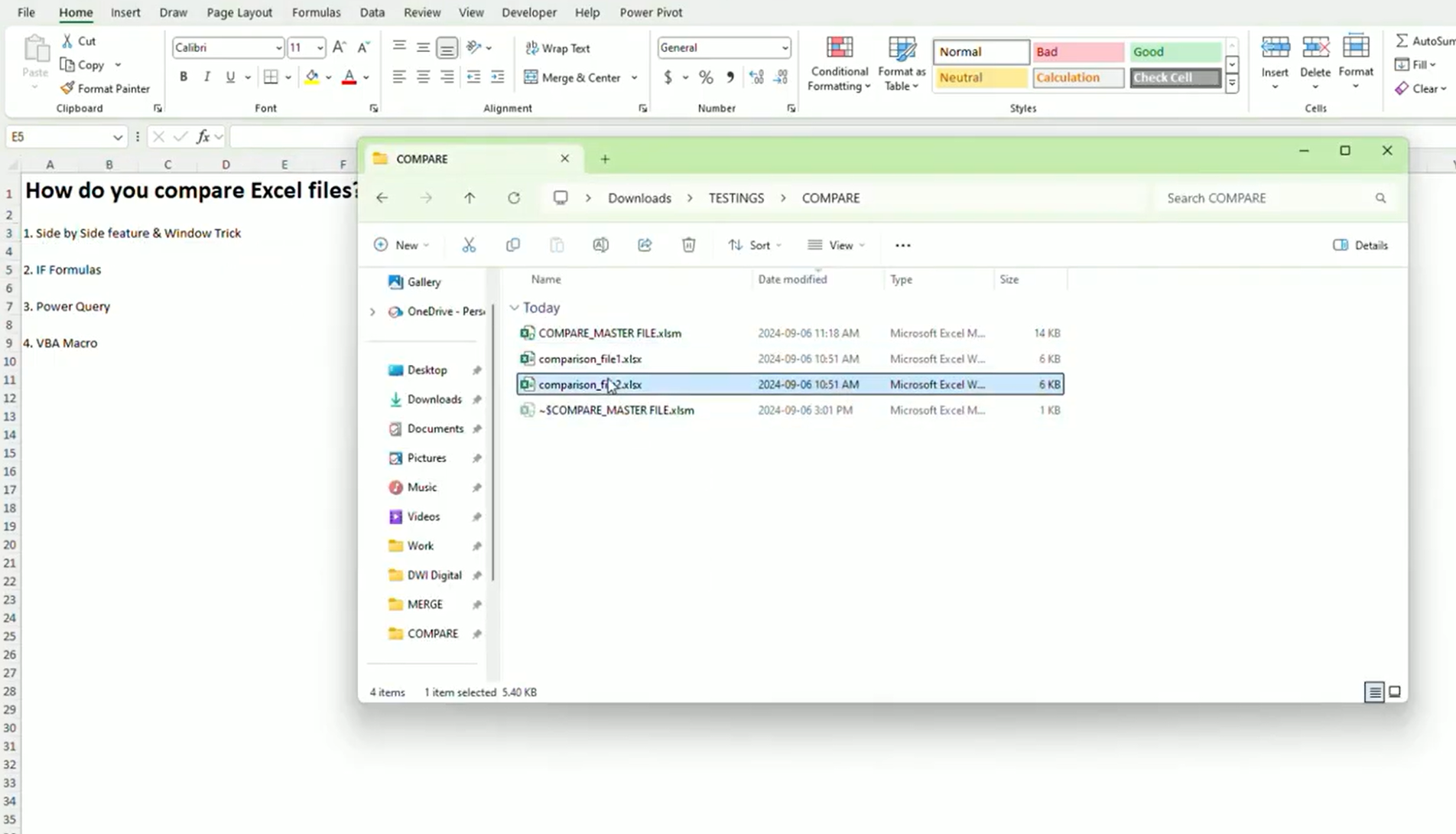Toggle Bold formatting
The image size is (1456, 834).
[184, 77]
